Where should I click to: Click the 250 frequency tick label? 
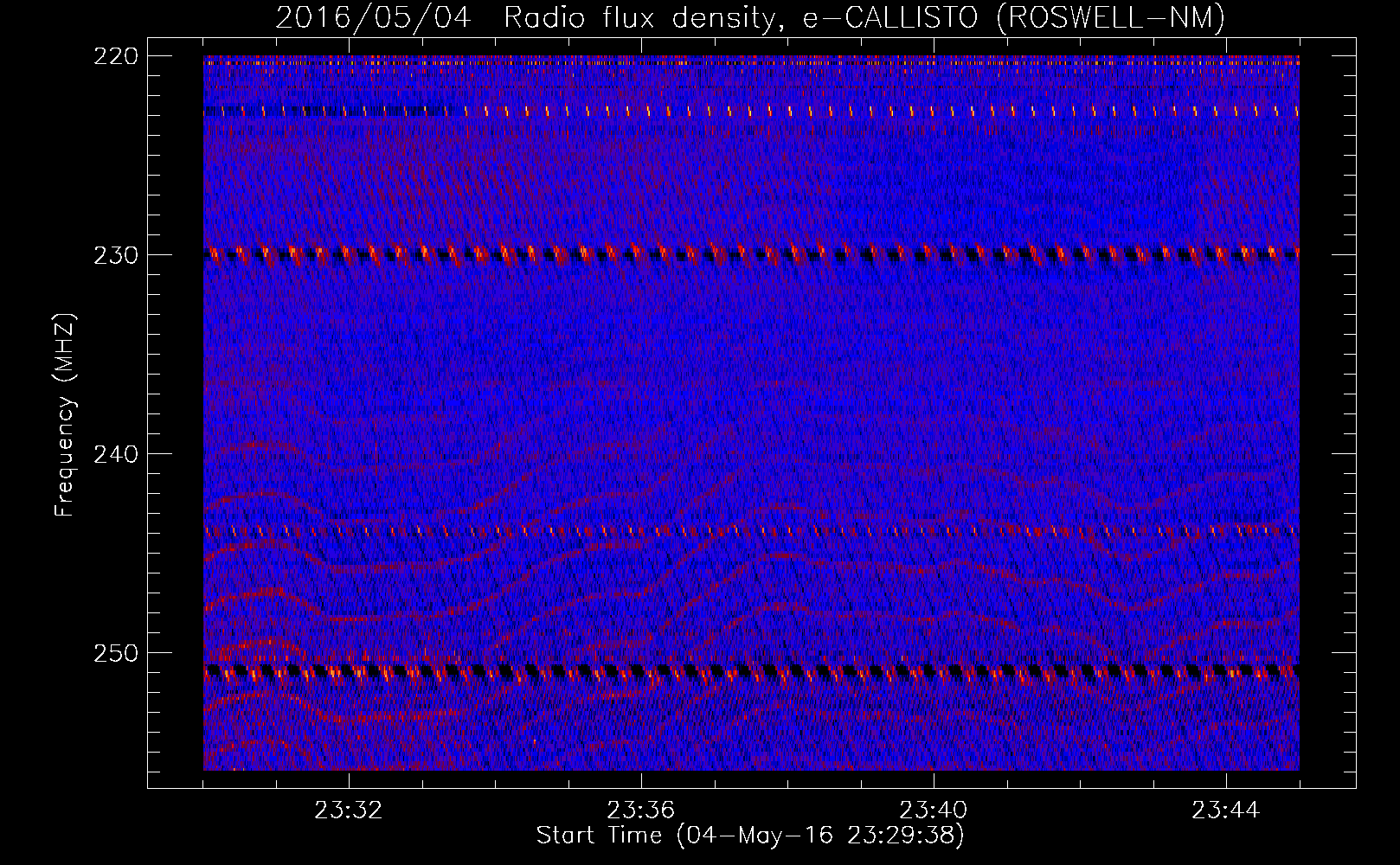pos(116,653)
